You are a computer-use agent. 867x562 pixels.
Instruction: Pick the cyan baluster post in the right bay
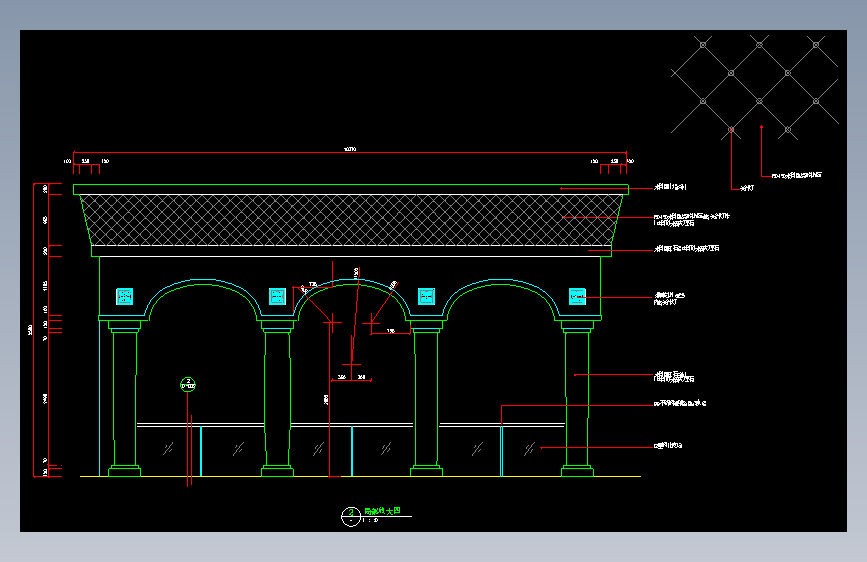502,451
